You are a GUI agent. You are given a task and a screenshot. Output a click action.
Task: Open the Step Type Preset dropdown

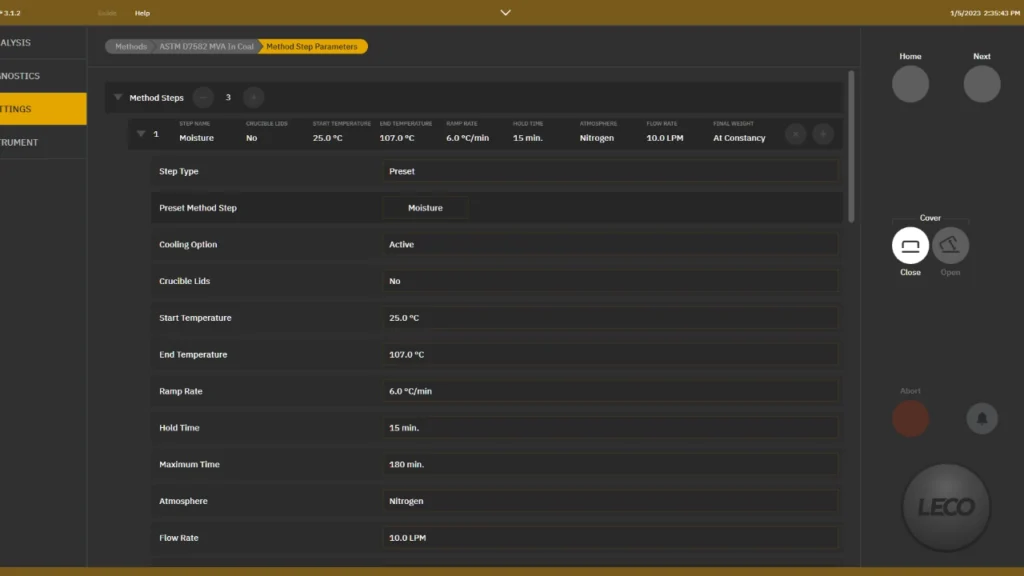(610, 171)
